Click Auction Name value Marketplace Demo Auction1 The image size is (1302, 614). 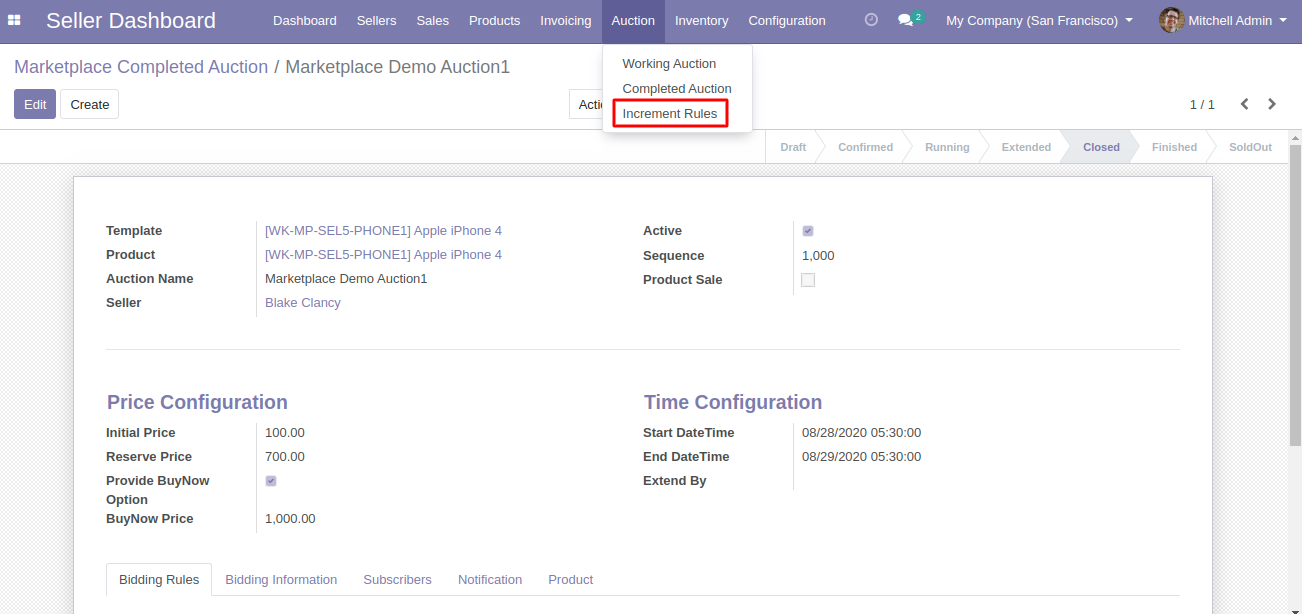click(x=346, y=279)
